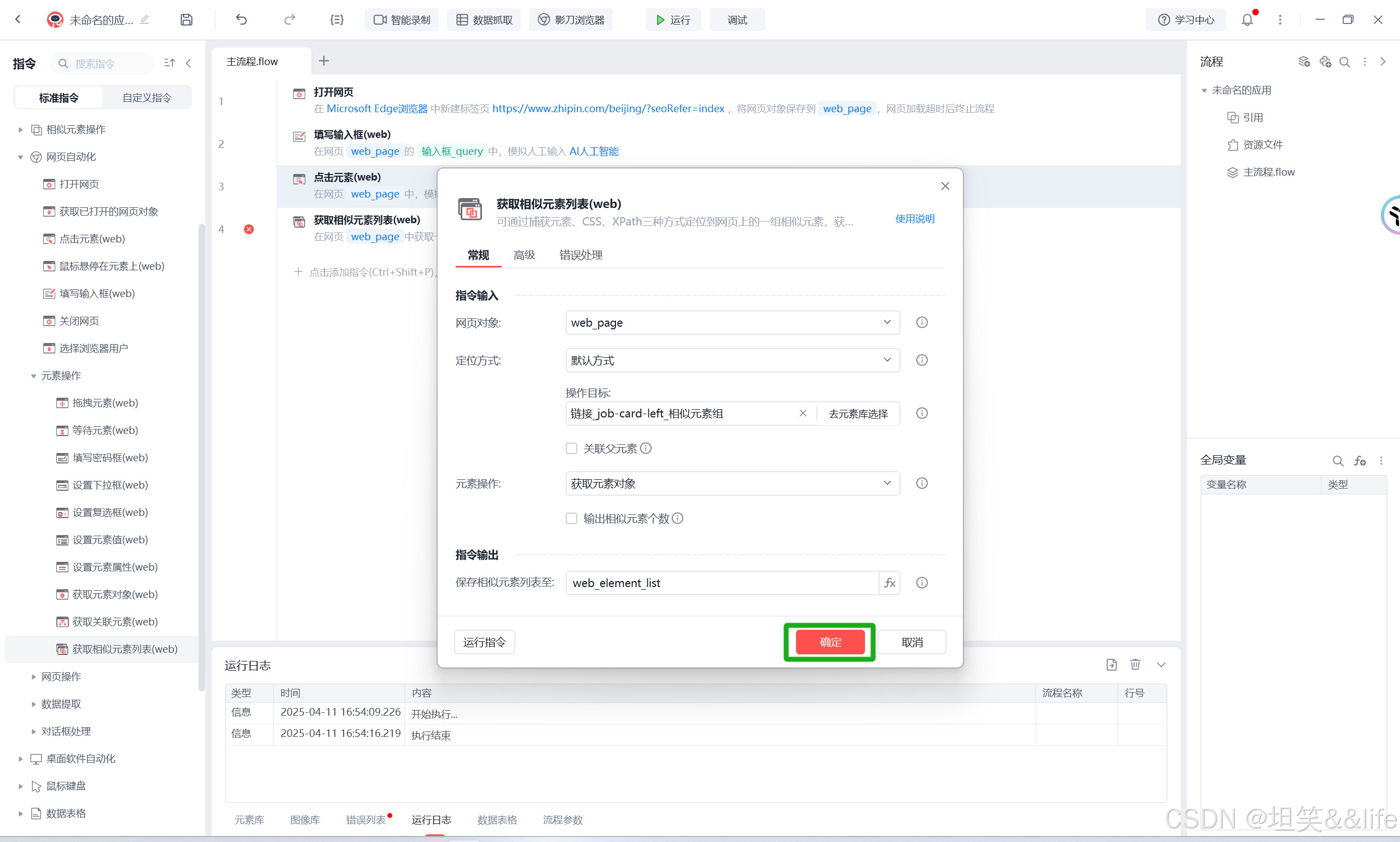The width and height of the screenshot is (1400, 842).
Task: Check the 输出相似元素个数 option
Action: tap(571, 518)
